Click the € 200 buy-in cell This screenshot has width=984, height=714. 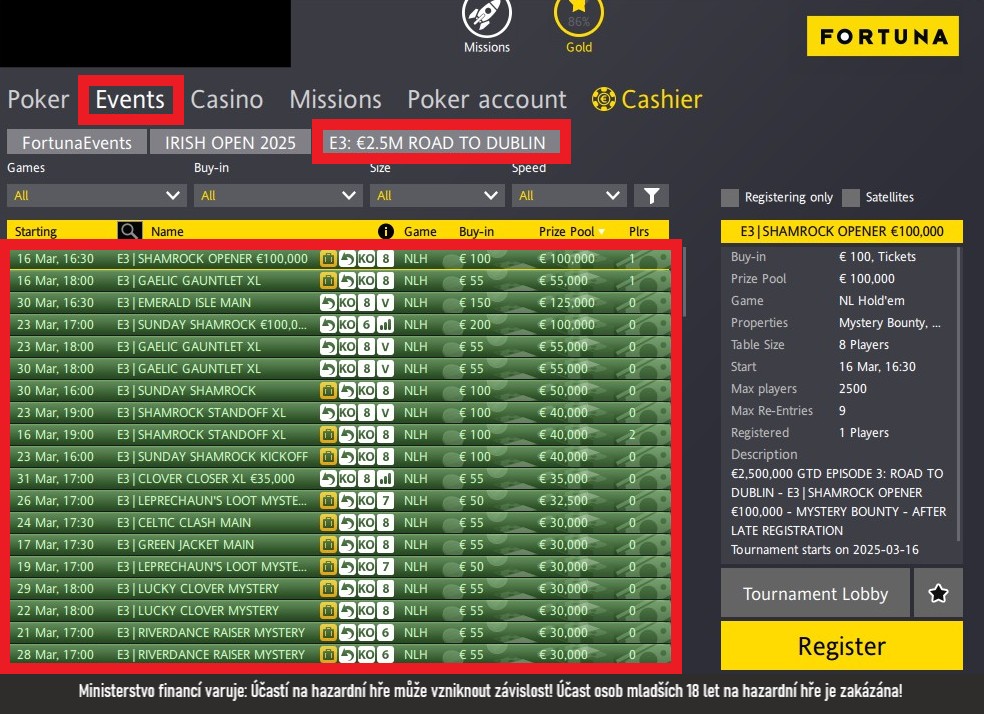coord(474,324)
